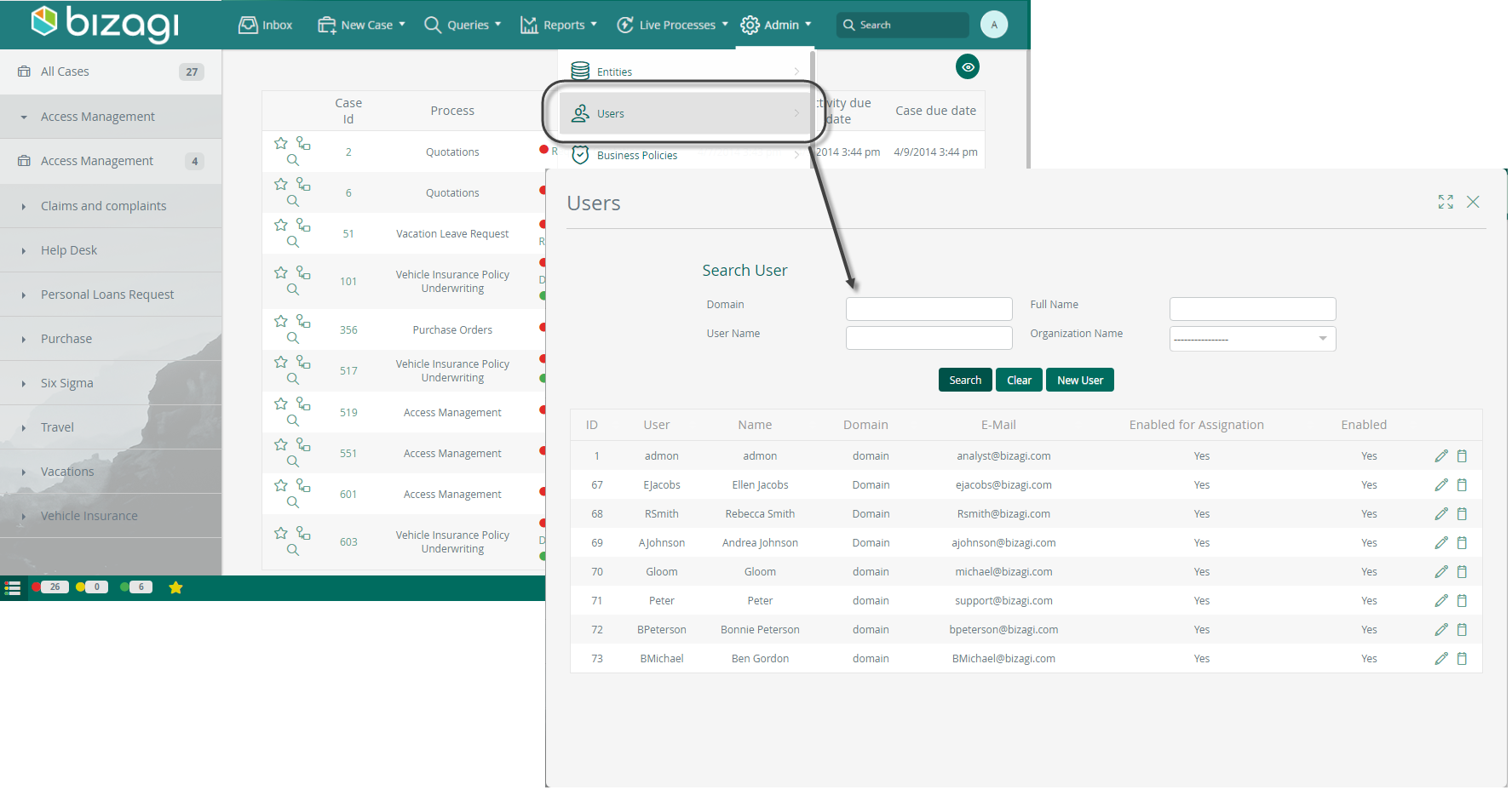This screenshot has width=1512, height=790.
Task: Click the top Search box
Action: [903, 25]
